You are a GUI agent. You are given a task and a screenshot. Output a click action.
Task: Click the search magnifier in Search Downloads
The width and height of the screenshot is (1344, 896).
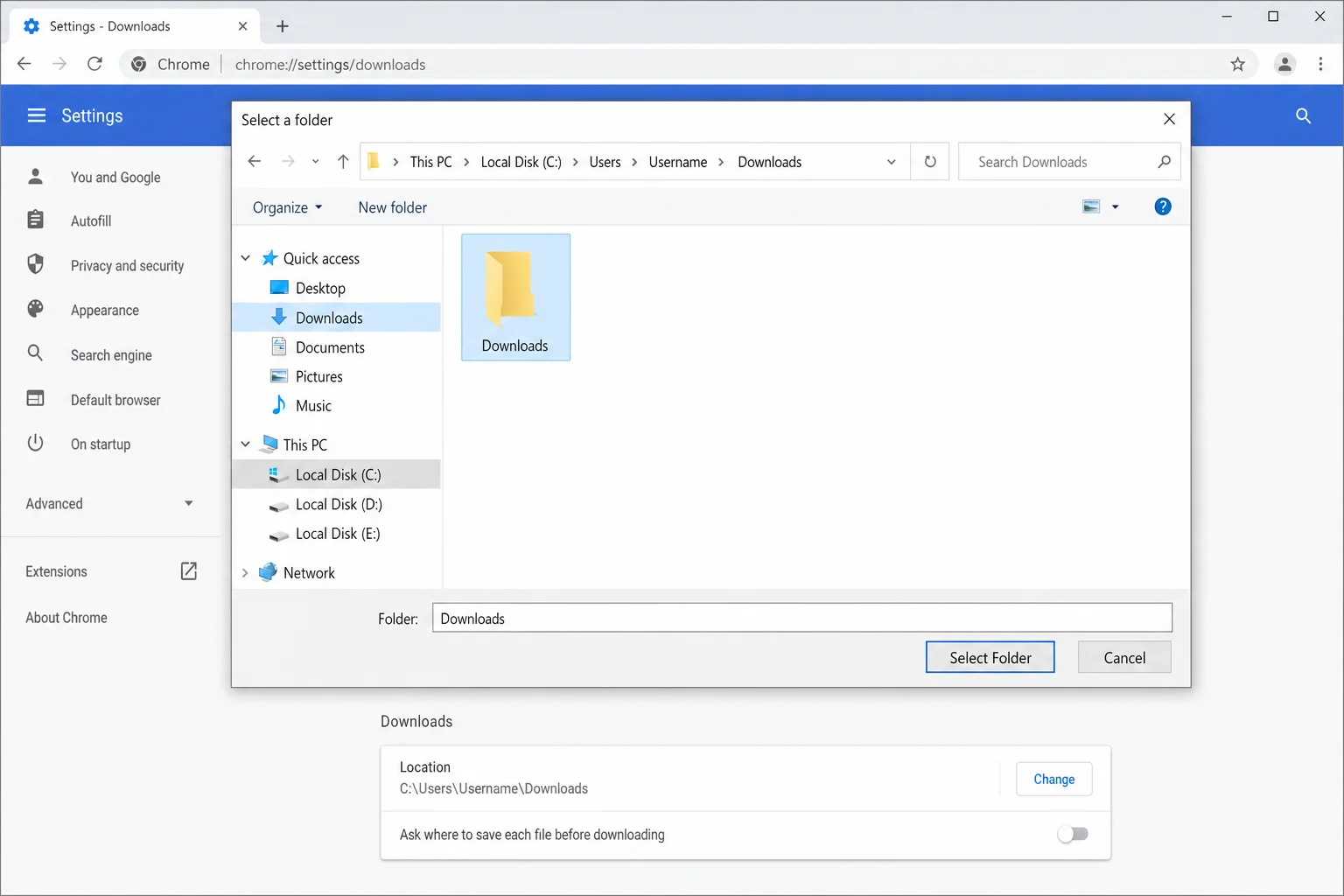point(1164,162)
